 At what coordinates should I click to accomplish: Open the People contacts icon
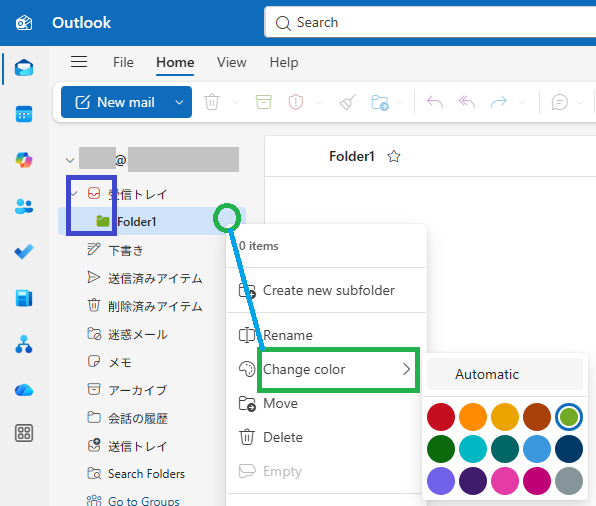[x=24, y=206]
